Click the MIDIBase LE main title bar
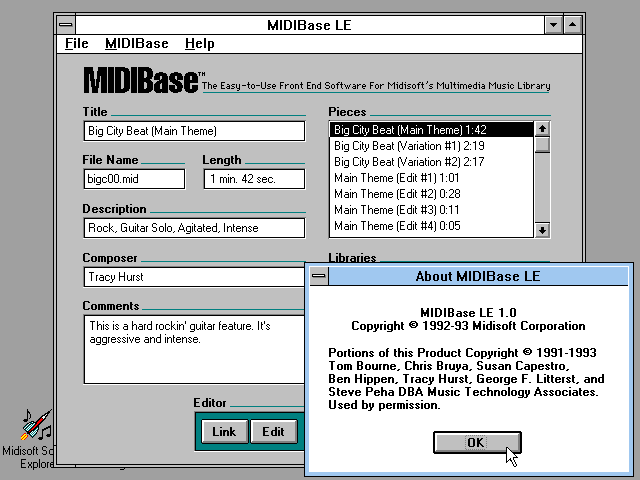 309,25
